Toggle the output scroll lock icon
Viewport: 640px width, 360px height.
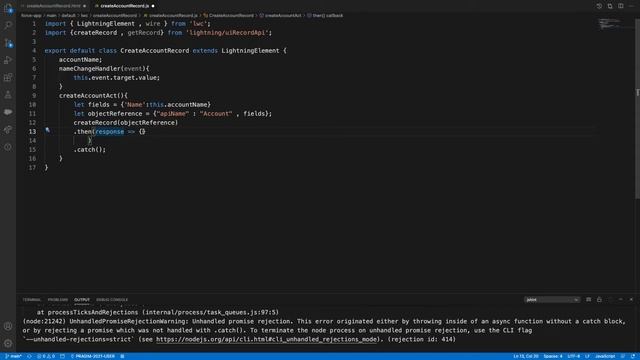pos(599,300)
